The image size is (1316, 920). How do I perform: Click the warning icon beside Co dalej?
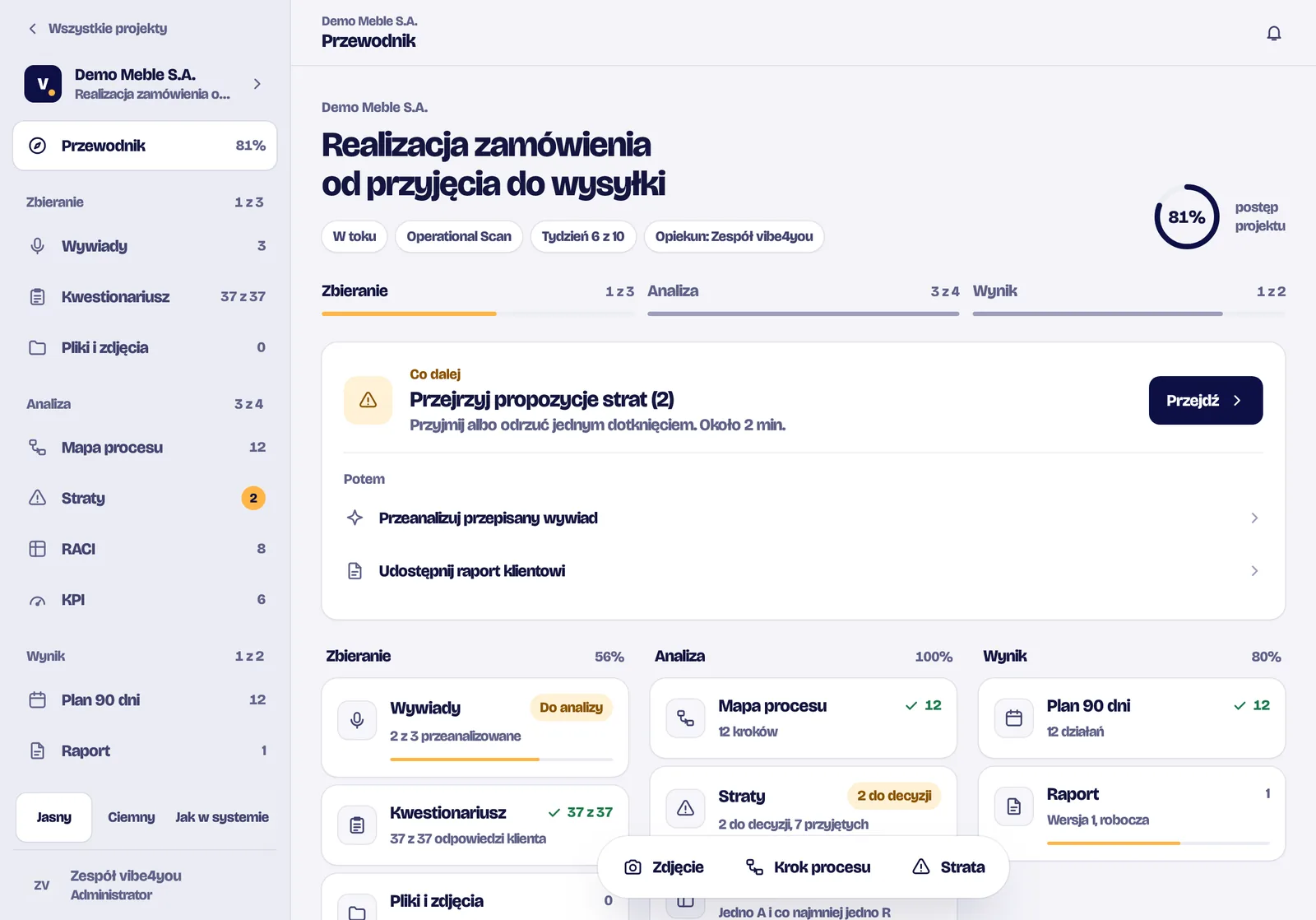pos(368,400)
